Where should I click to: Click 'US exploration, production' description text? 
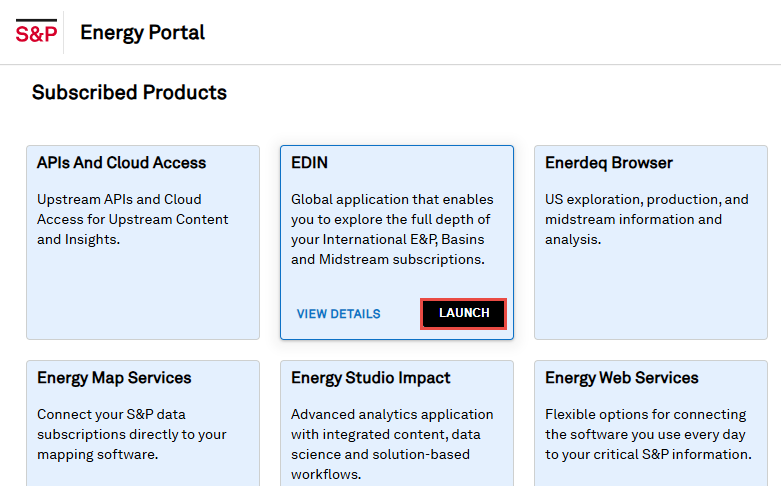coord(647,220)
